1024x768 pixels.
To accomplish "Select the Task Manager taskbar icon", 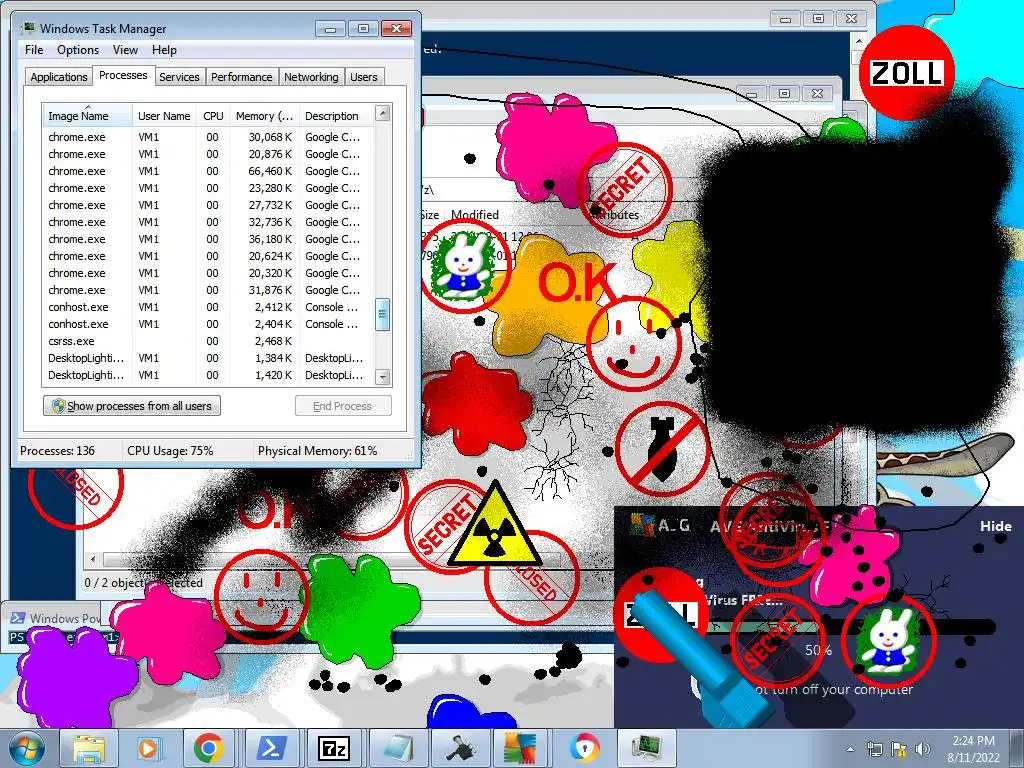I will pyautogui.click(x=645, y=748).
